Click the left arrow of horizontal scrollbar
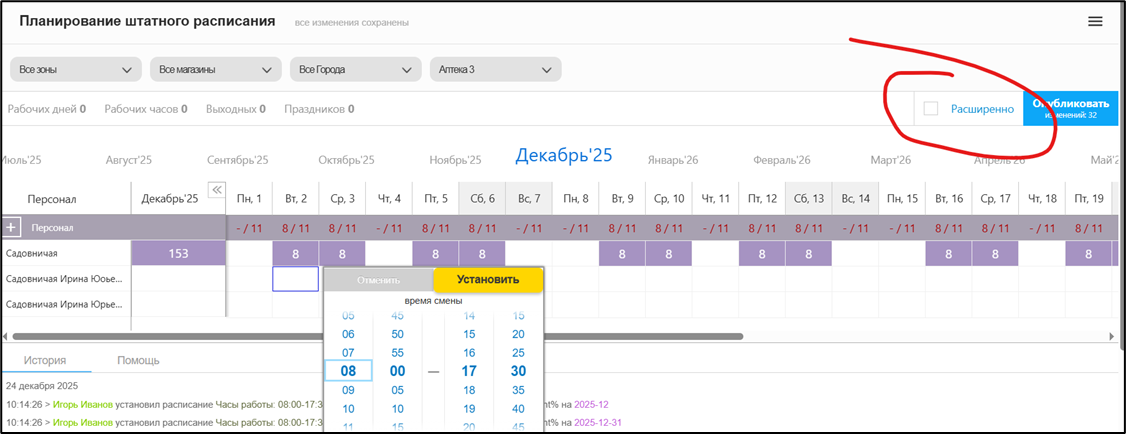The height and width of the screenshot is (434, 1126). pos(7,337)
